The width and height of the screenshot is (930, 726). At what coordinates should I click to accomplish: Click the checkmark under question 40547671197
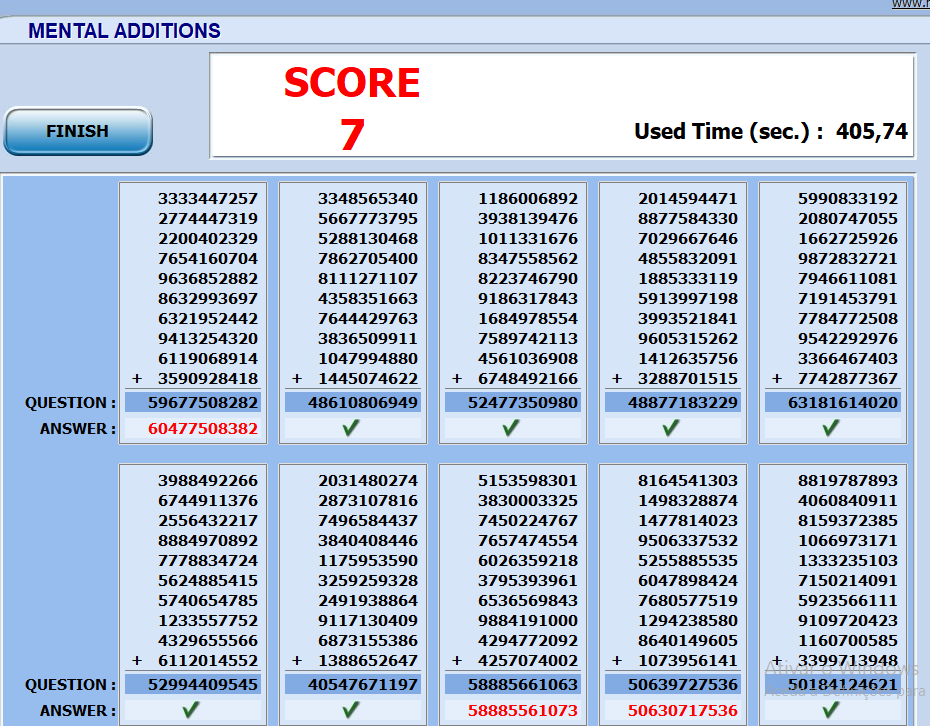(352, 709)
